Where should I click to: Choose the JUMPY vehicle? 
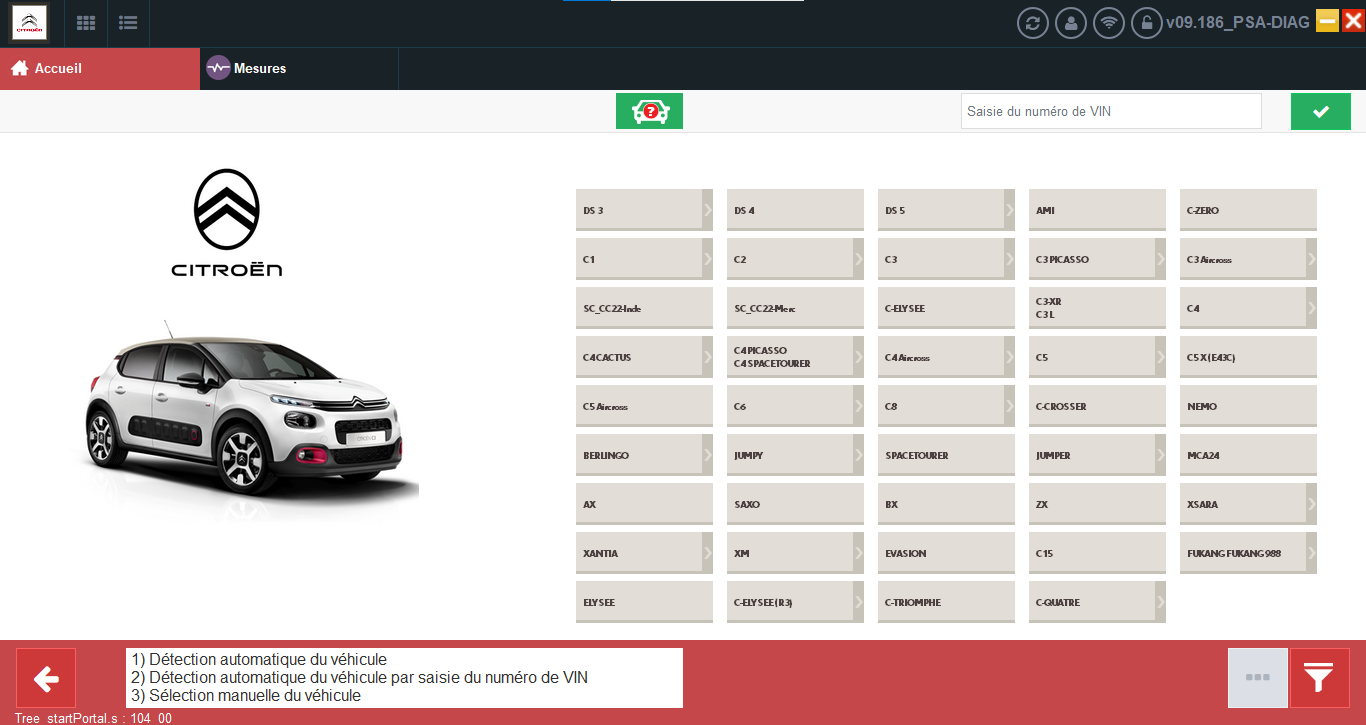point(795,455)
